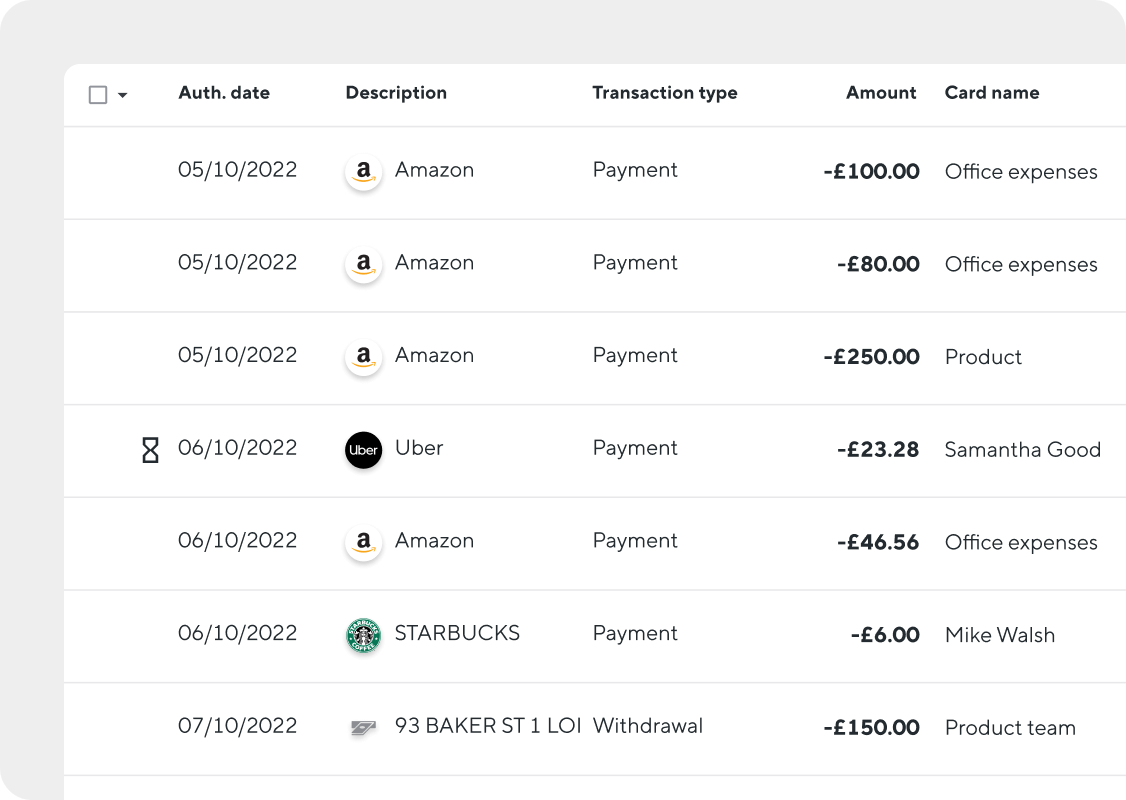Open the Samantha Good card name
Screen dimensions: 1126x800
pyautogui.click(x=1022, y=450)
